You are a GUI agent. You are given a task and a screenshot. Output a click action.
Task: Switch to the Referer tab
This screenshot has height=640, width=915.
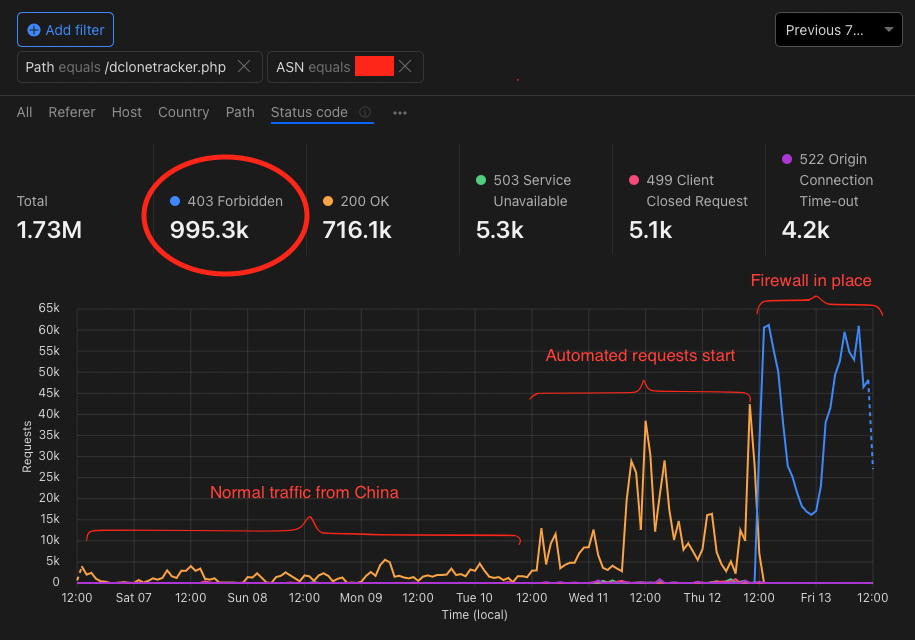pyautogui.click(x=71, y=112)
